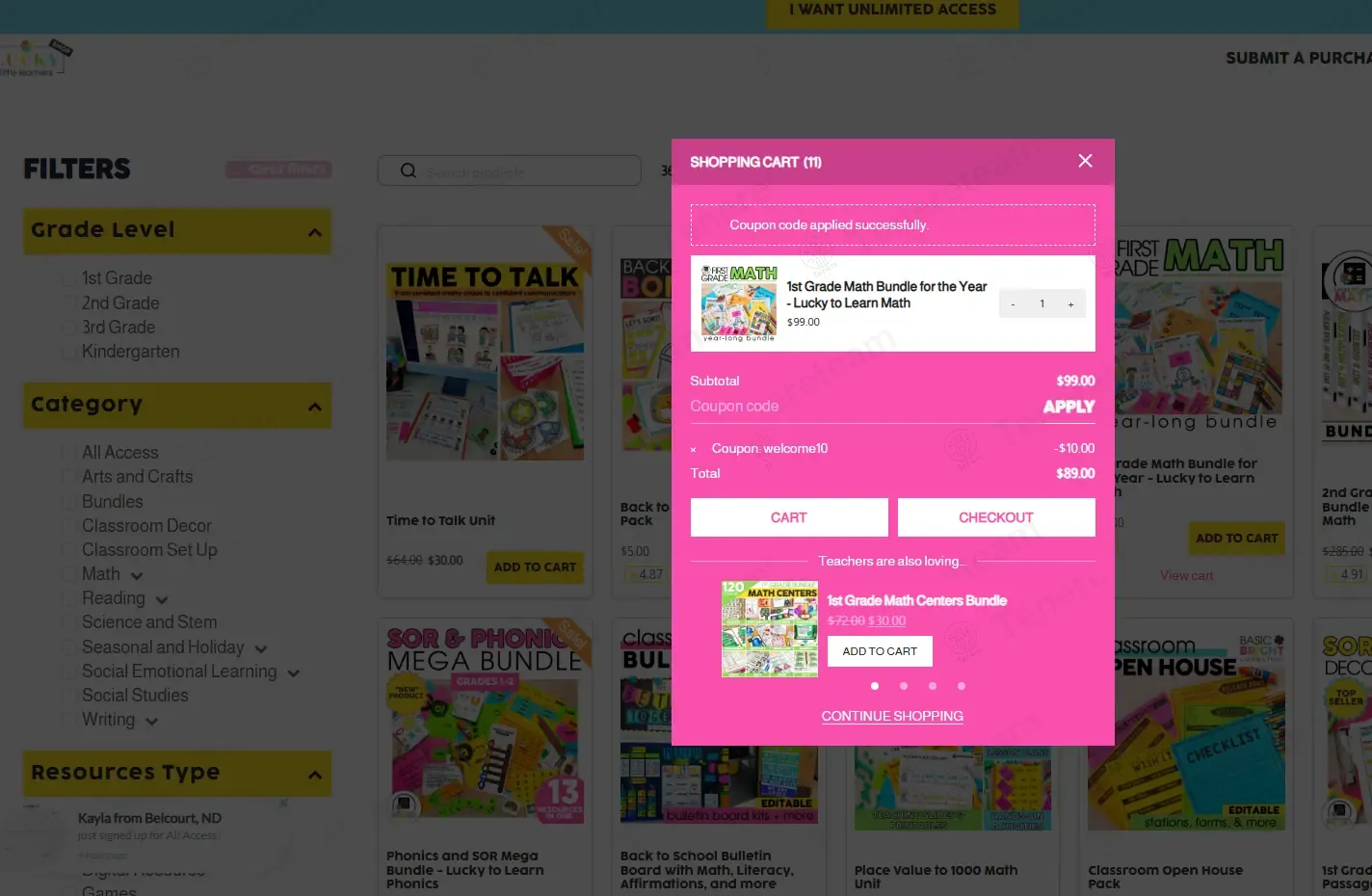Show third carousel slide dot
The height and width of the screenshot is (896, 1372).
pyautogui.click(x=933, y=686)
